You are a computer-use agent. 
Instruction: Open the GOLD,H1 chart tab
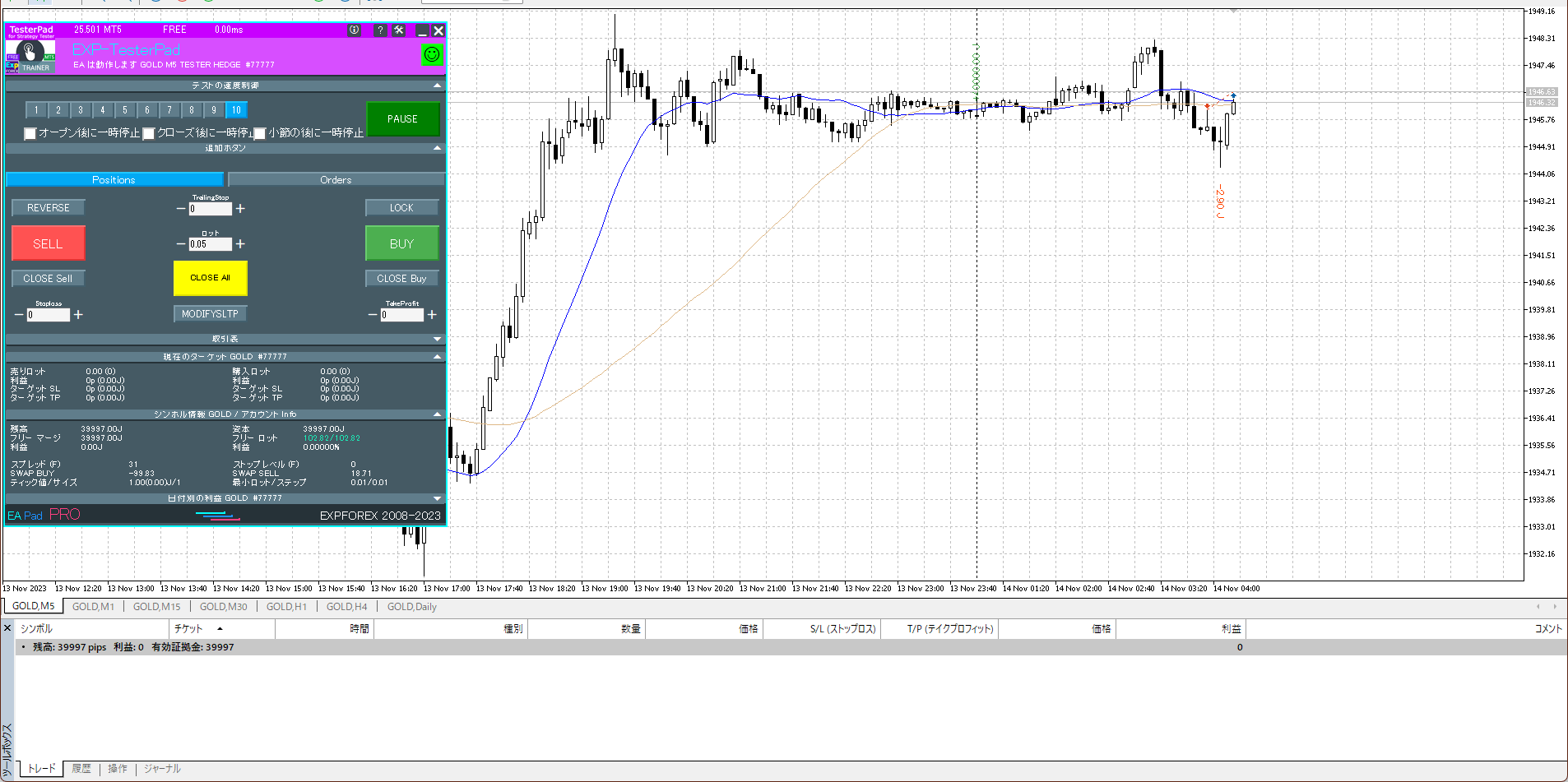(x=286, y=607)
